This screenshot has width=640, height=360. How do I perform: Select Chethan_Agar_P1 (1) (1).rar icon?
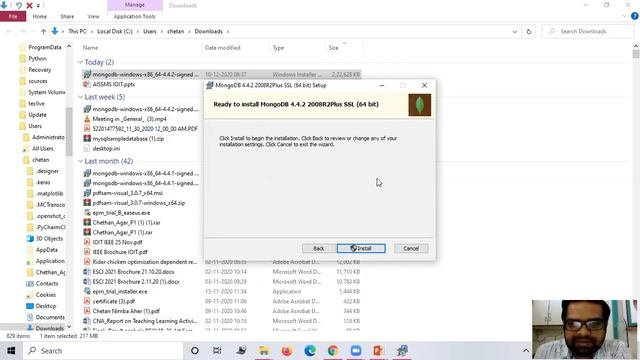[x=87, y=222]
